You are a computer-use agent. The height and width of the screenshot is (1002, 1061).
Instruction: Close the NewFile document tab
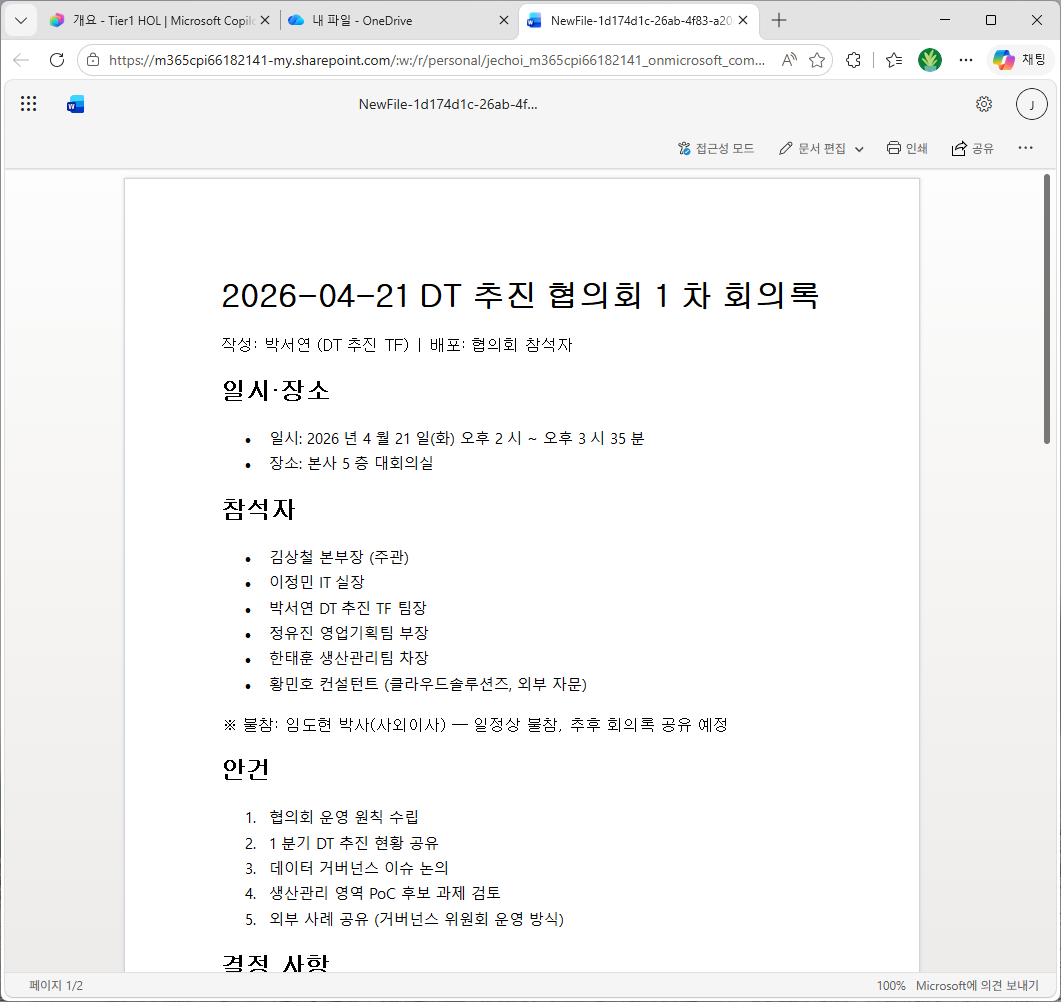[743, 21]
